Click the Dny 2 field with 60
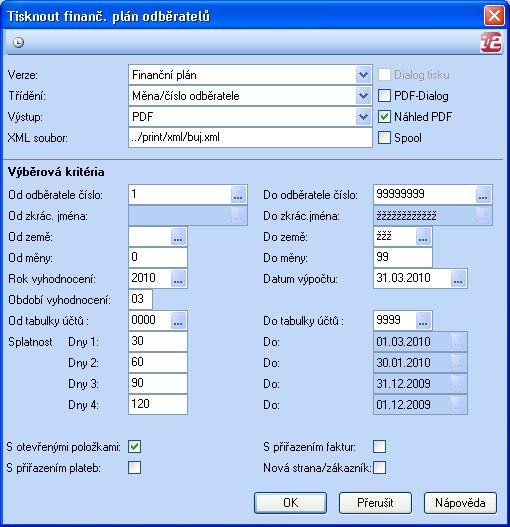Viewport: 510px width, 527px height. click(158, 362)
